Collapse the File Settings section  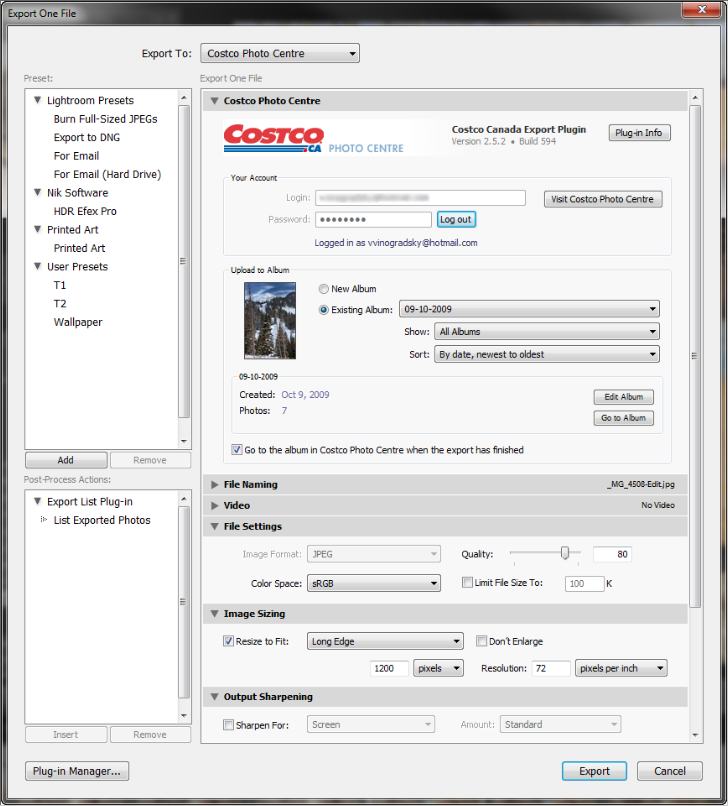point(215,526)
